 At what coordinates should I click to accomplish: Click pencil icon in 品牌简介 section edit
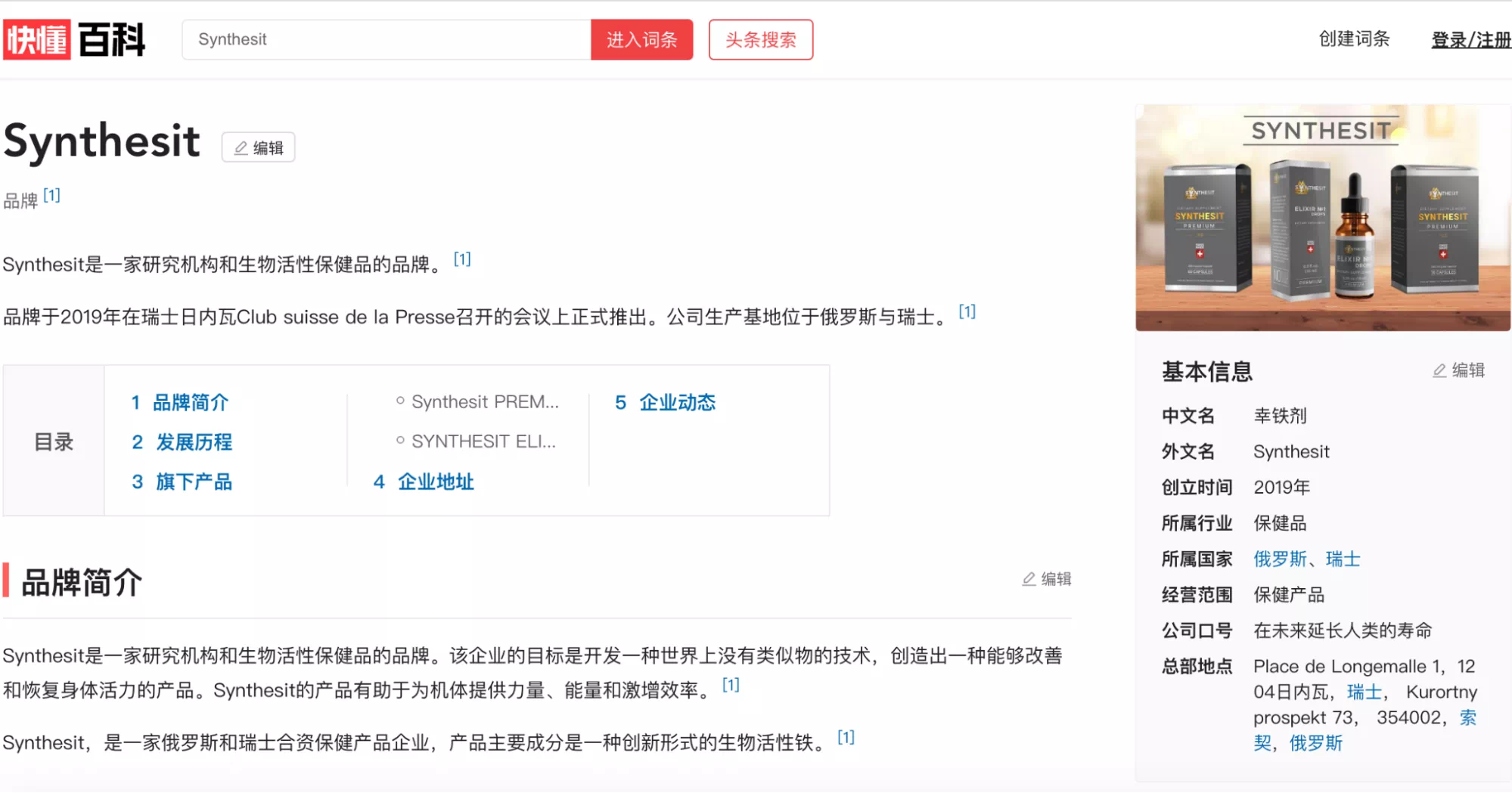(1029, 579)
